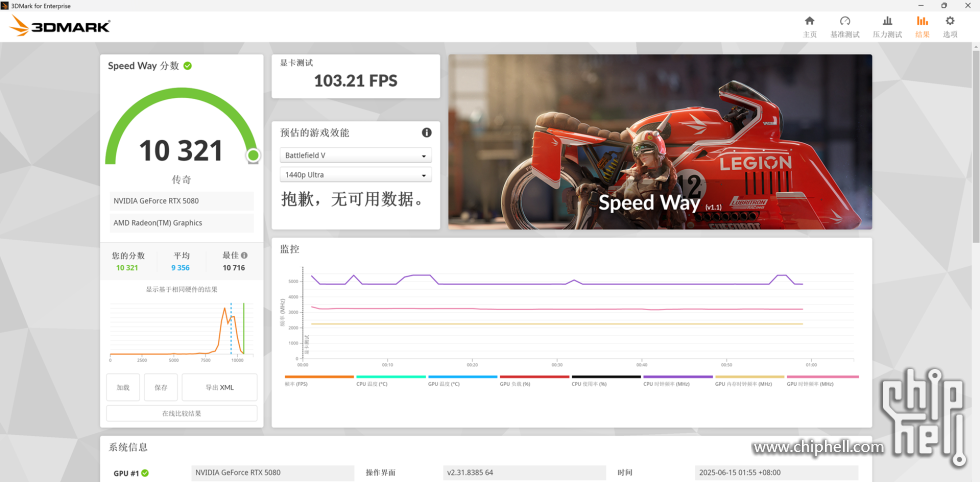Click the best score 10 716
Image resolution: width=980 pixels, height=482 pixels.
coord(234,268)
